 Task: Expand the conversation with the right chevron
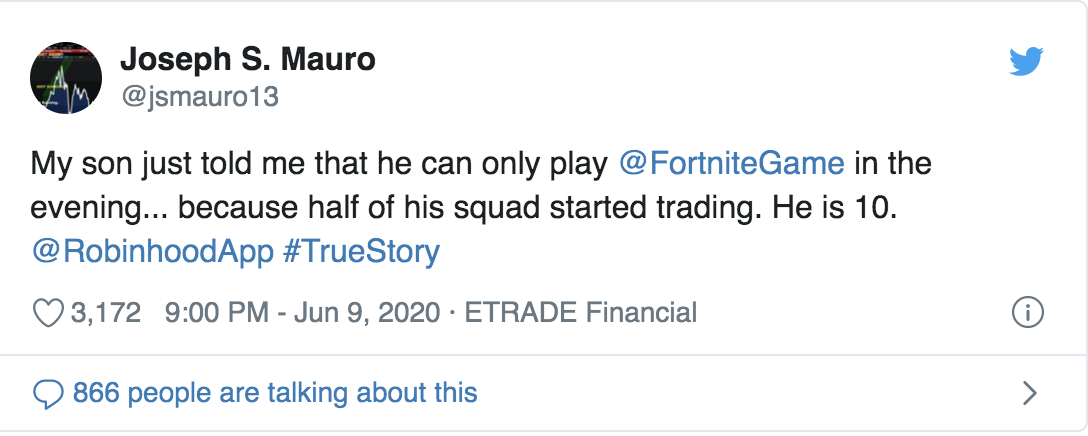1029,393
